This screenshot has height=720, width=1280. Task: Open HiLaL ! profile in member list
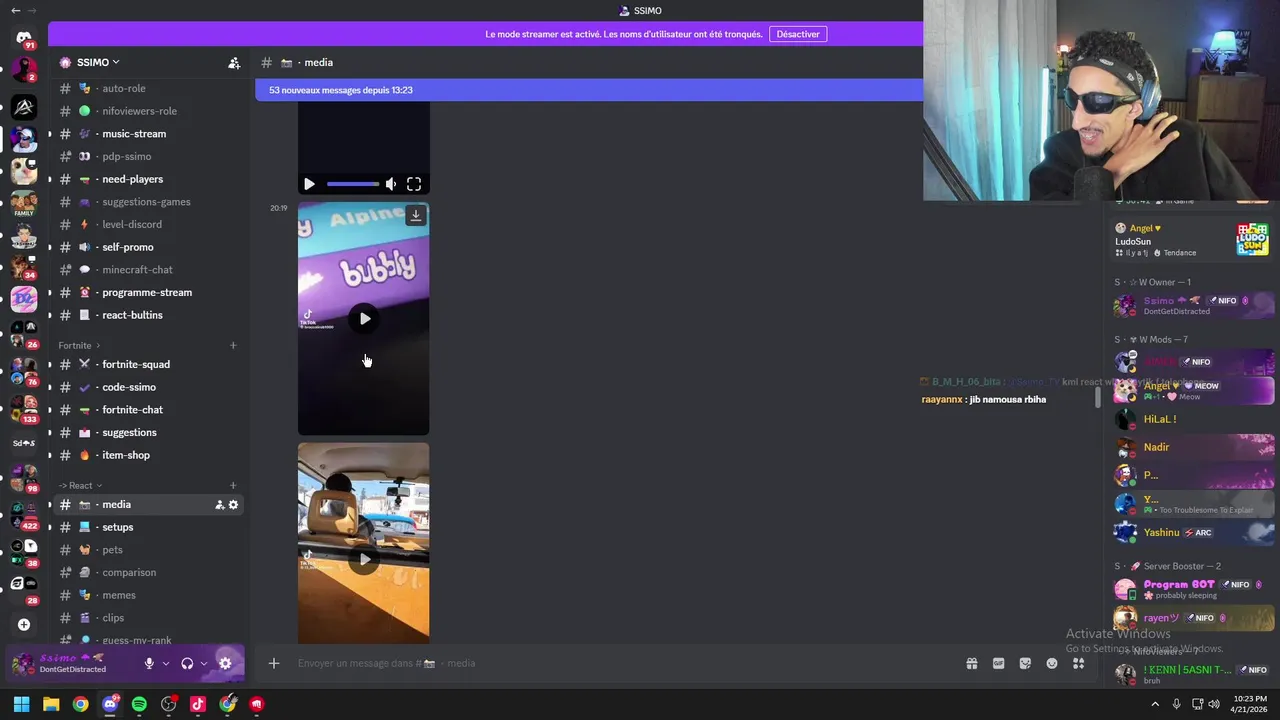click(x=1194, y=419)
